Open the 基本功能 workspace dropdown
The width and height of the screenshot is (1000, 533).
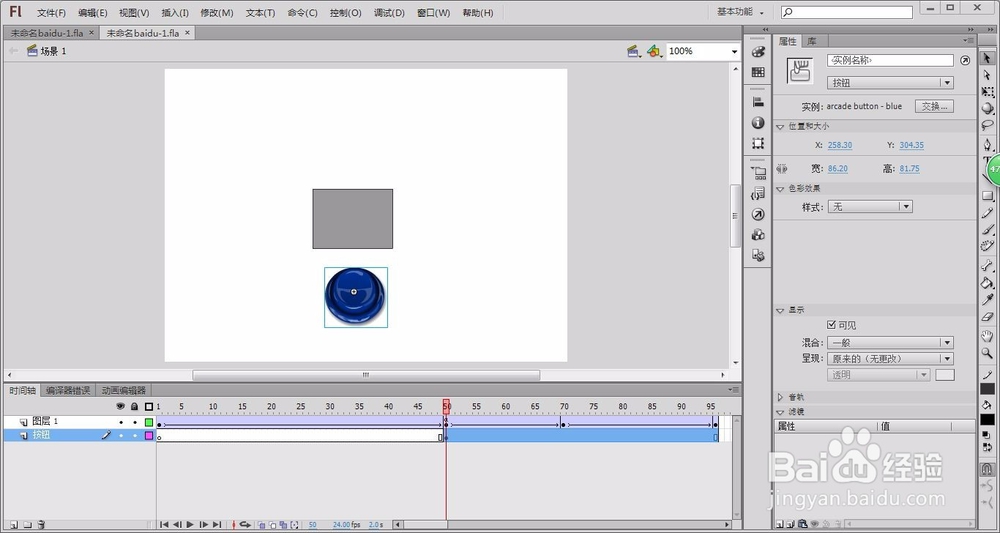pos(740,12)
